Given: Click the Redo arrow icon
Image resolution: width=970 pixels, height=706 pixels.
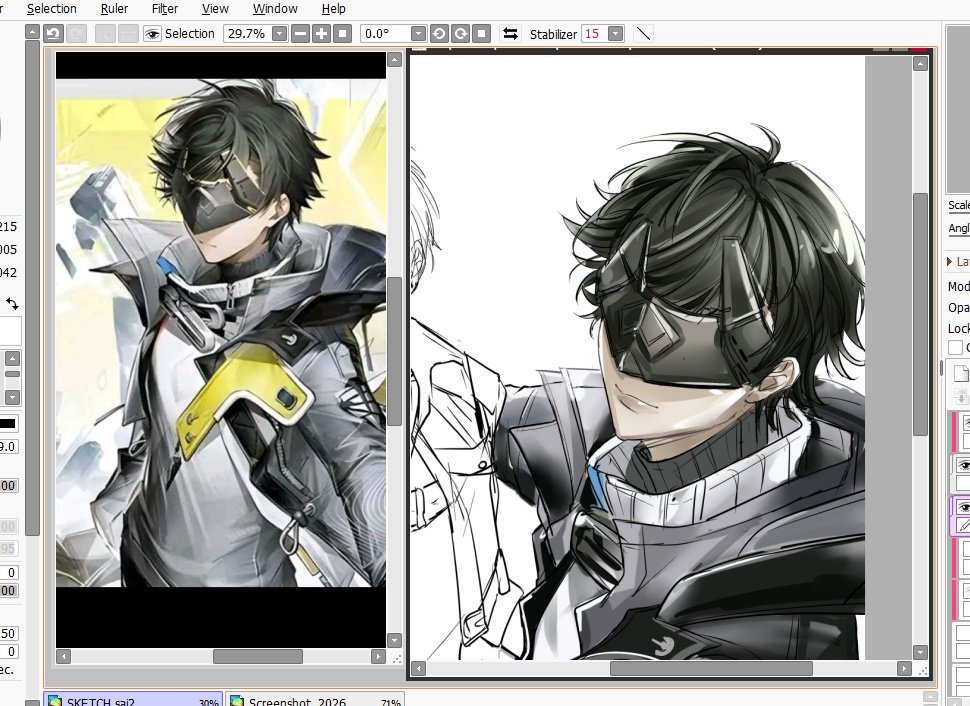Looking at the screenshot, I should point(77,33).
